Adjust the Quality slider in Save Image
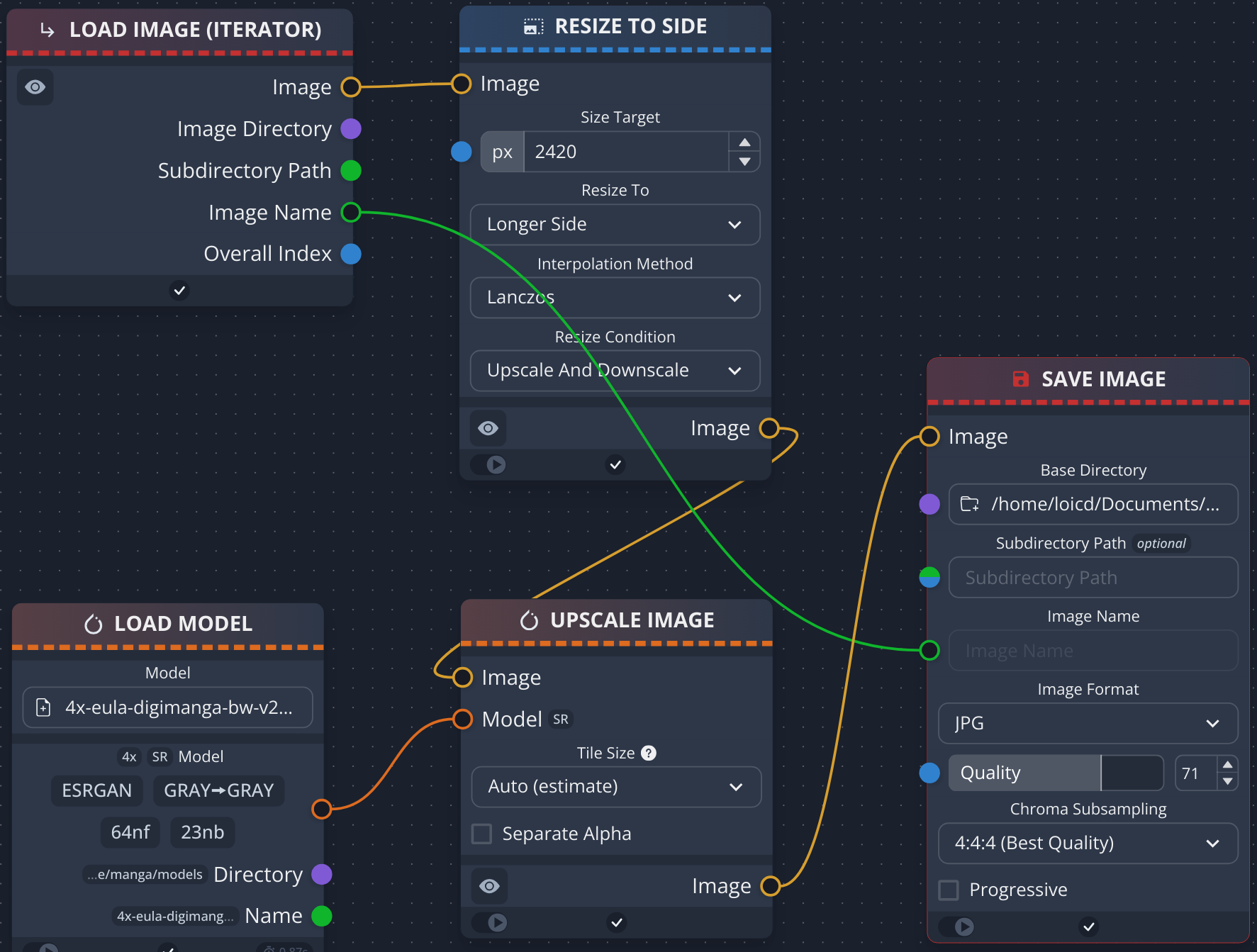This screenshot has height=952, width=1257. click(x=1056, y=773)
